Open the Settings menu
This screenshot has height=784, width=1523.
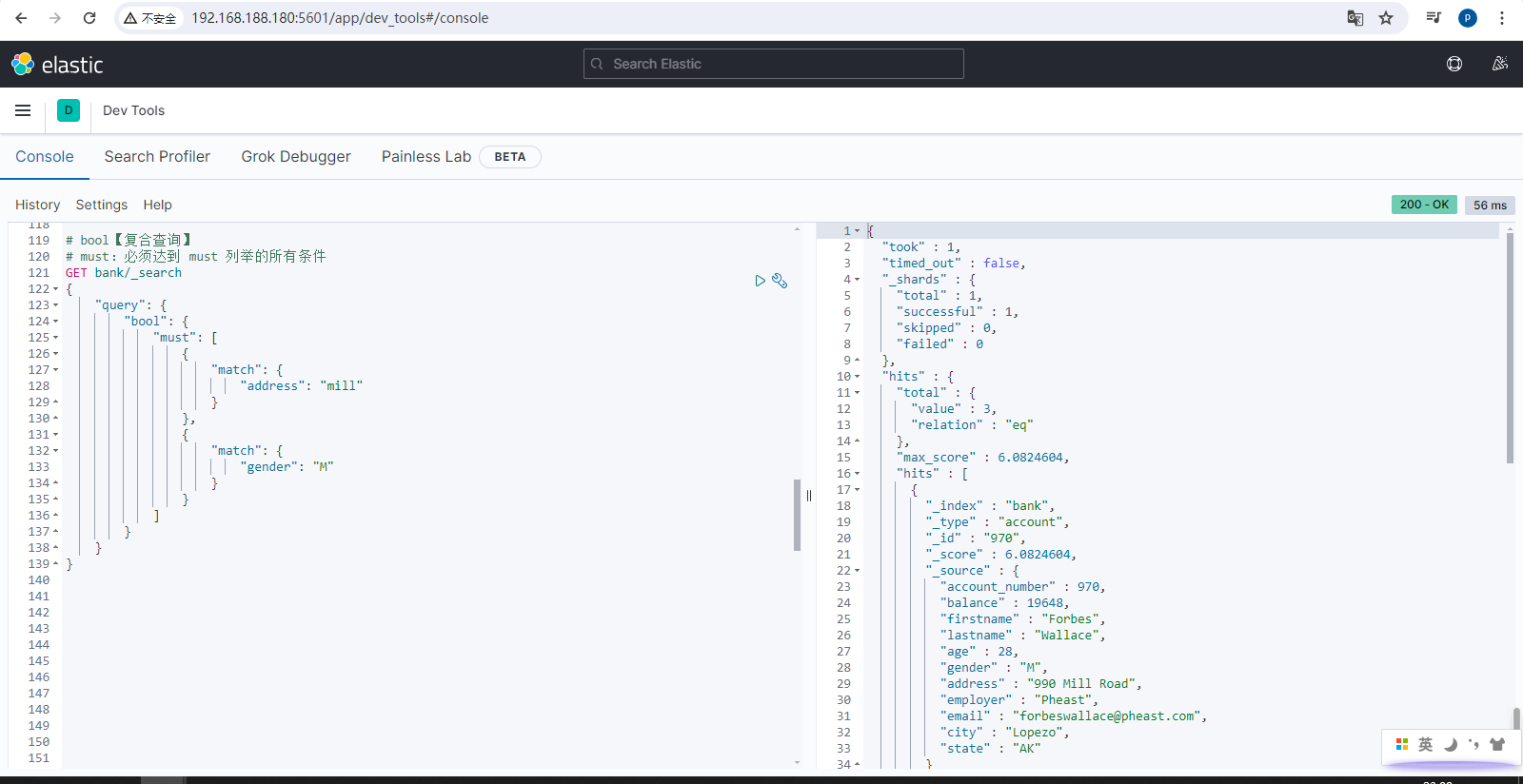click(x=102, y=205)
